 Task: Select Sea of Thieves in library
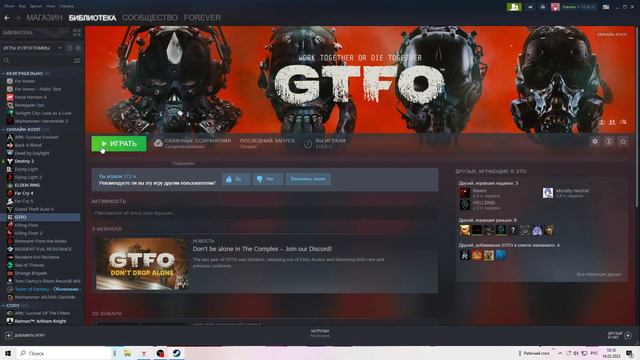coord(29,265)
